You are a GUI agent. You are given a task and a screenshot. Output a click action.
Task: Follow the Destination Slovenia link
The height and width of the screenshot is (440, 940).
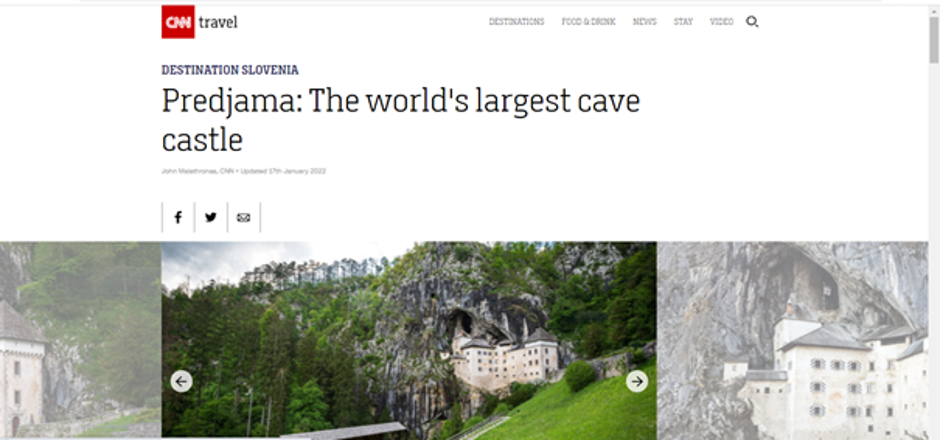[230, 70]
